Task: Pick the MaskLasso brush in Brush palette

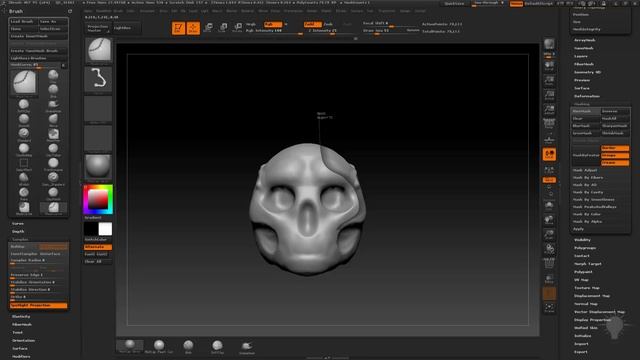Action: click(24, 208)
